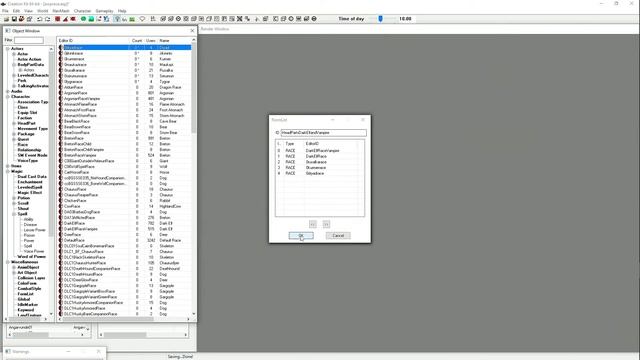Click the race icon beside ArgonianRace row
640x360 pixels.
(x=61, y=93)
